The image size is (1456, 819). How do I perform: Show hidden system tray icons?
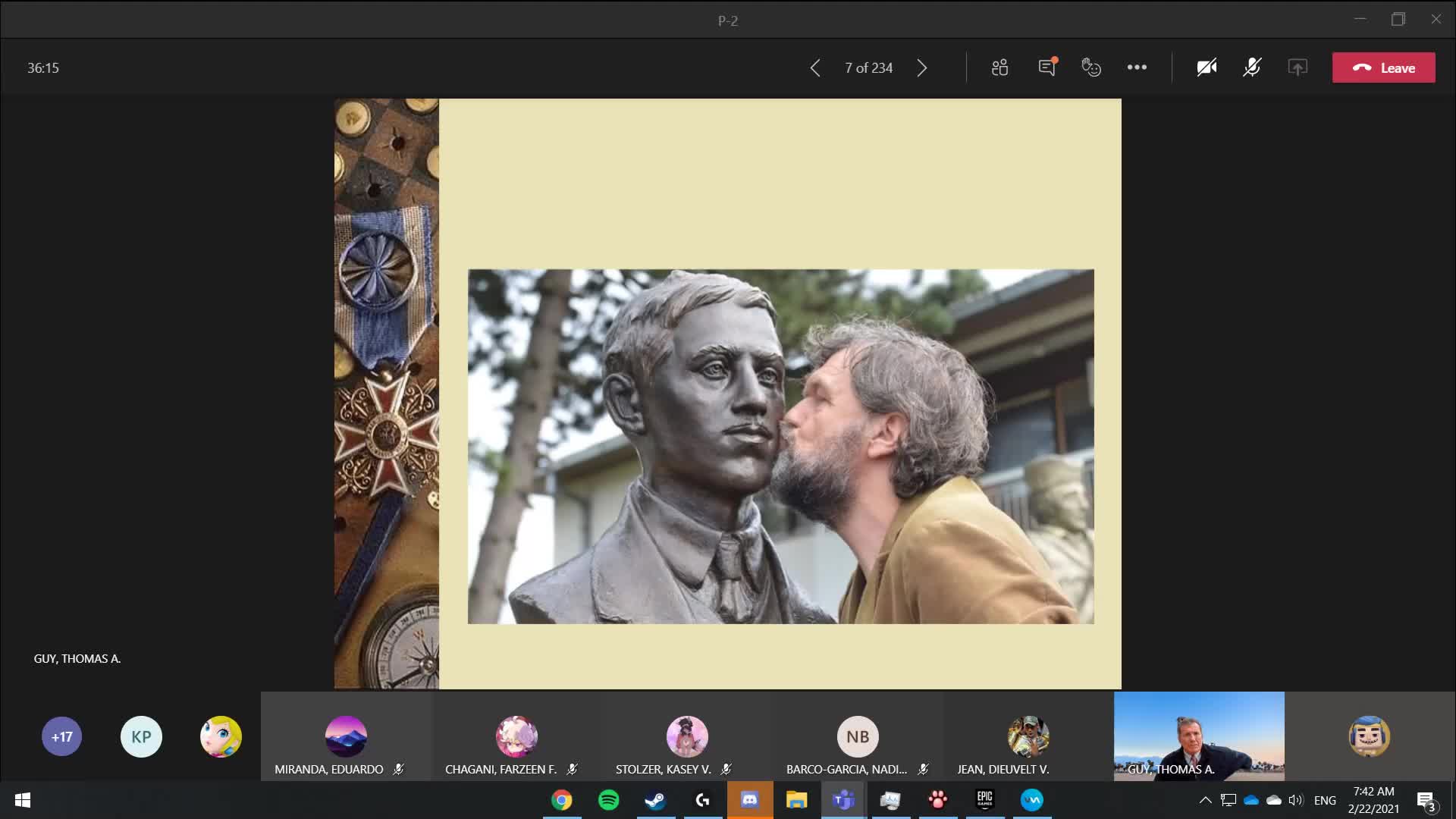click(x=1205, y=800)
